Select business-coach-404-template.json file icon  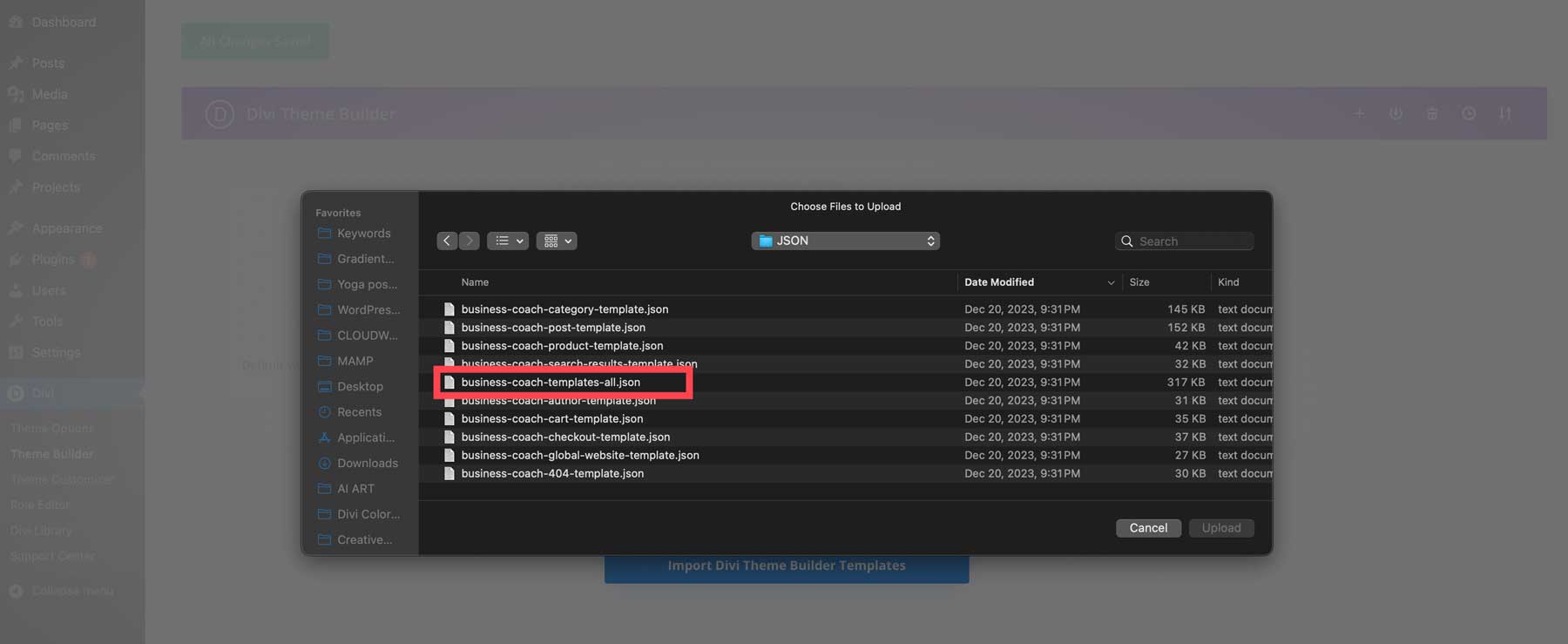[x=449, y=474]
